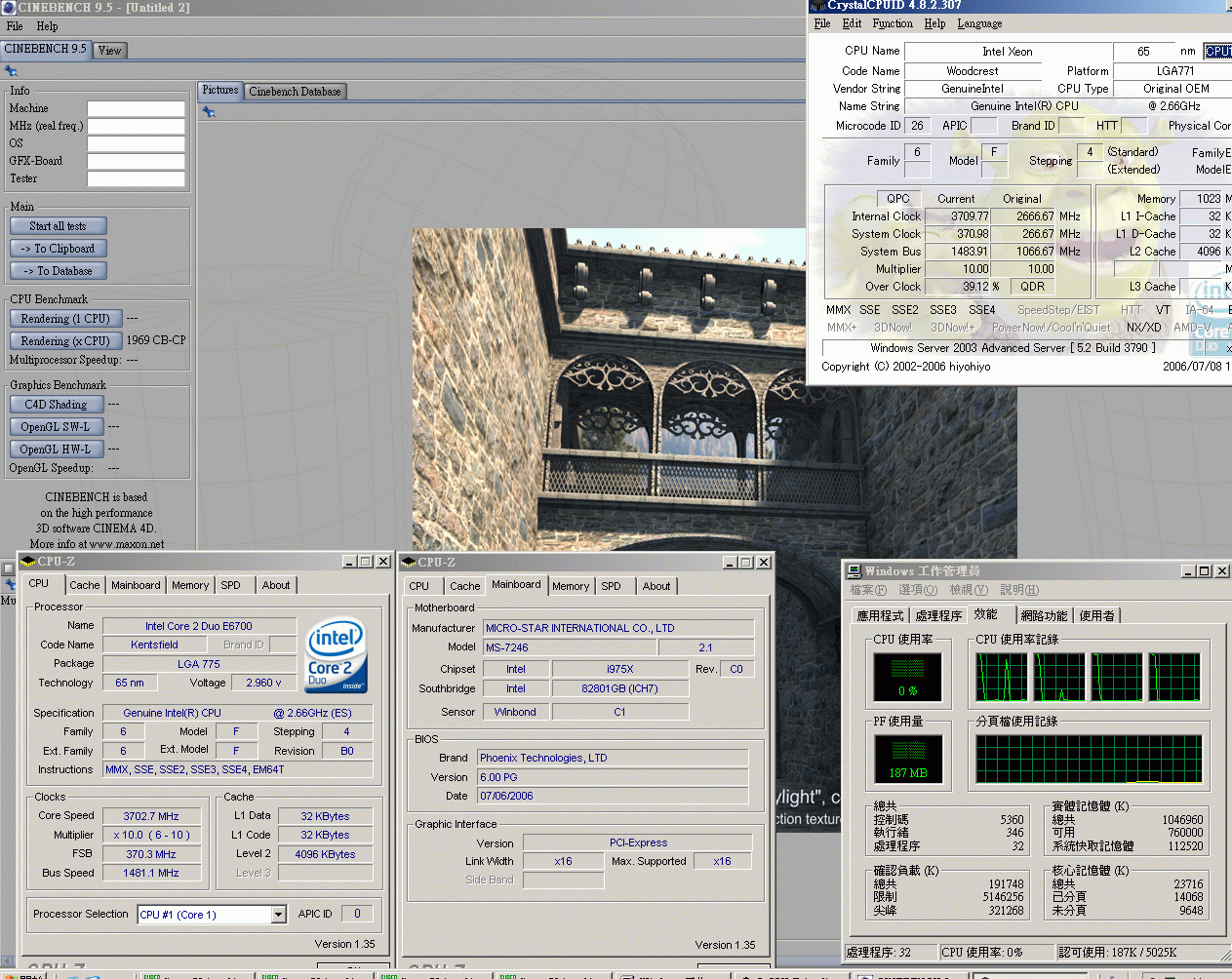Click the BIOS date 07/06/2006 field
Image resolution: width=1232 pixels, height=979 pixels.
tap(613, 796)
